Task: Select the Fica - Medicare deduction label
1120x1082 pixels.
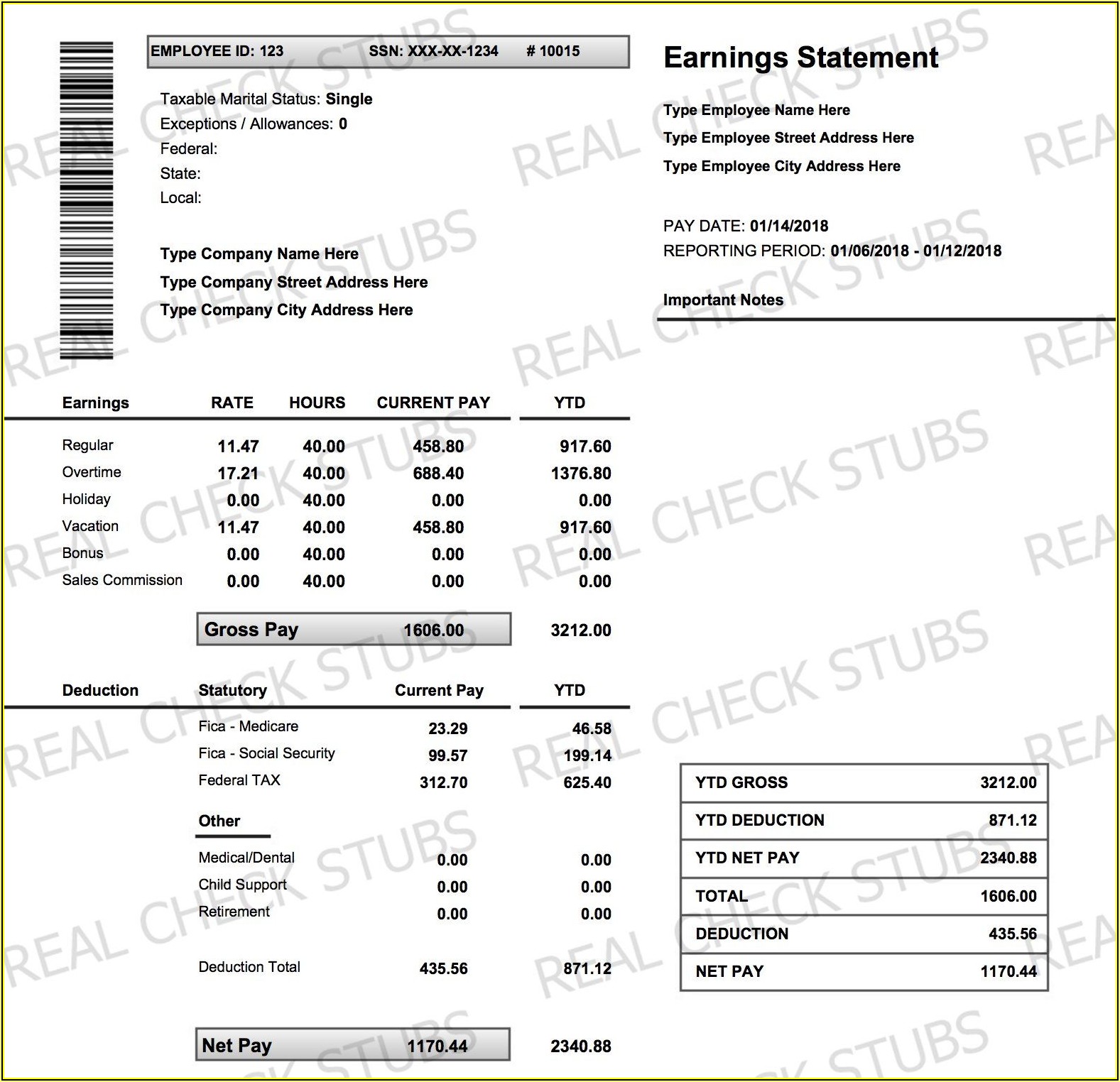Action: pos(248,726)
